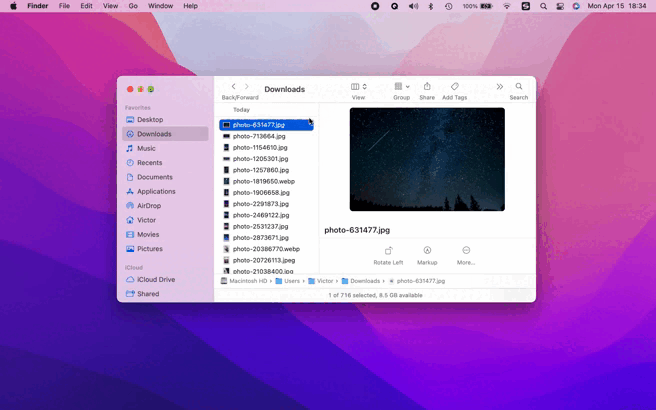Click Downloads in the path bar
656x410 pixels.
pyautogui.click(x=361, y=281)
